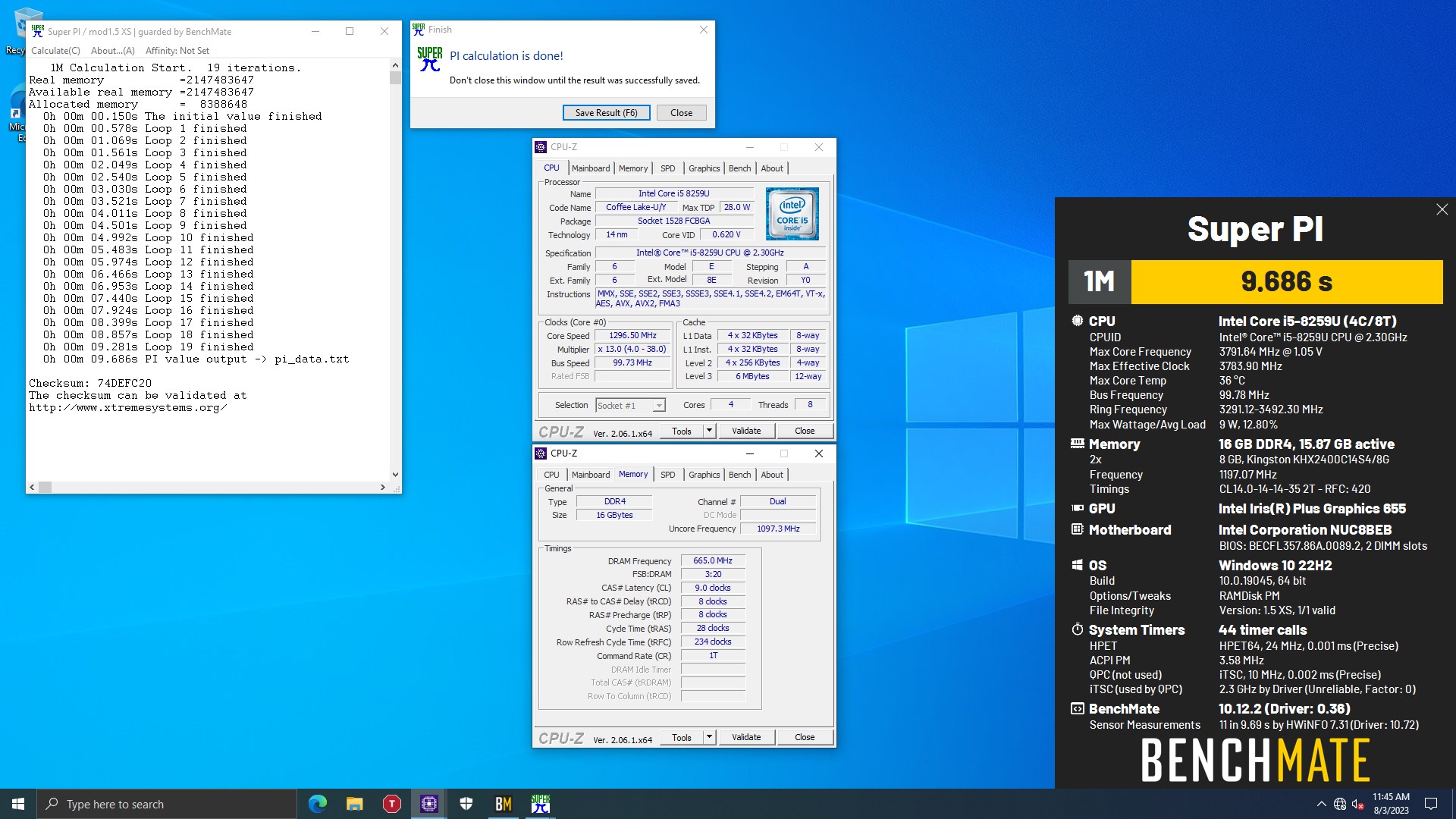This screenshot has width=1456, height=819.
Task: Click Close button in lower CPU-Z window
Action: [x=805, y=737]
